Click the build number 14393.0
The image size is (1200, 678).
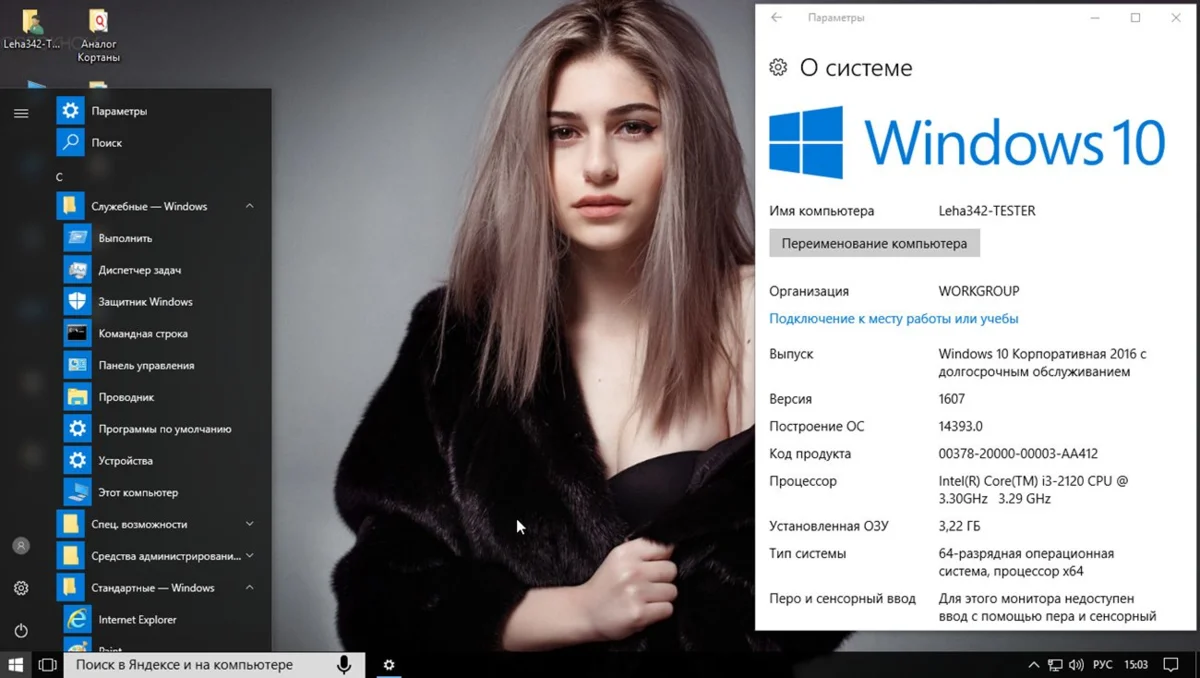pos(960,426)
